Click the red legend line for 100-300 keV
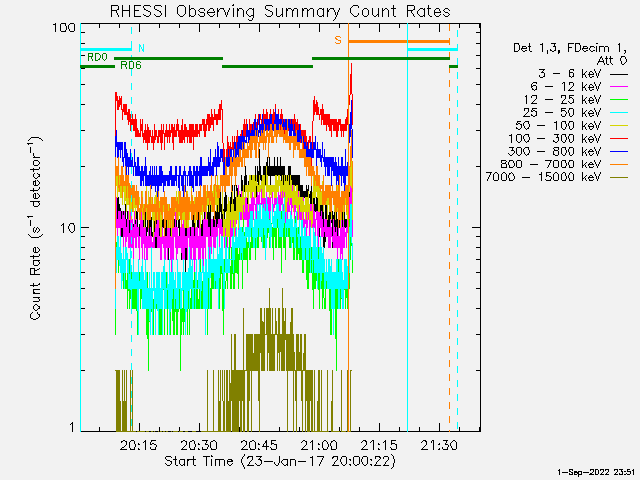 619,139
